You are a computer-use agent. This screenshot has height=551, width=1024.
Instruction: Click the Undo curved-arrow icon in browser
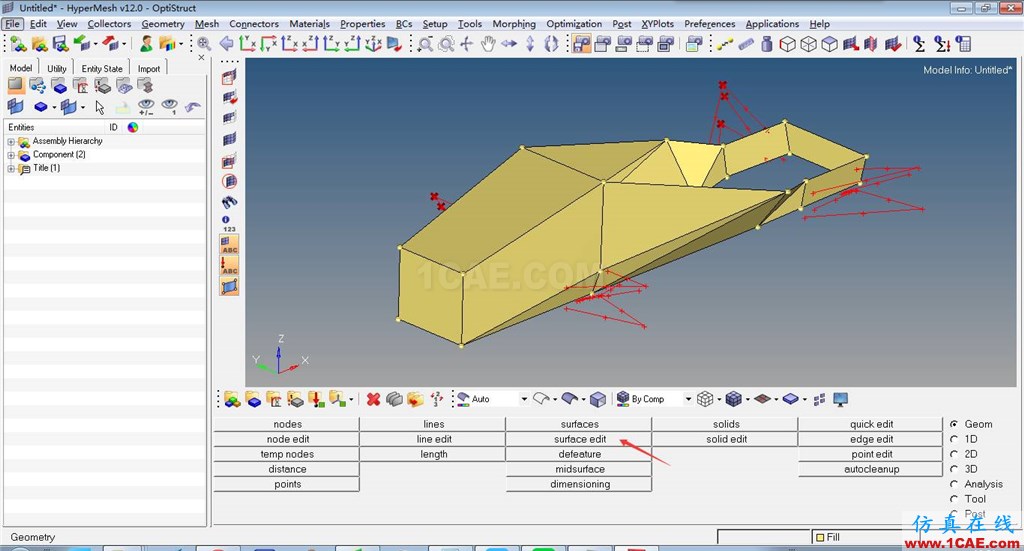192,106
